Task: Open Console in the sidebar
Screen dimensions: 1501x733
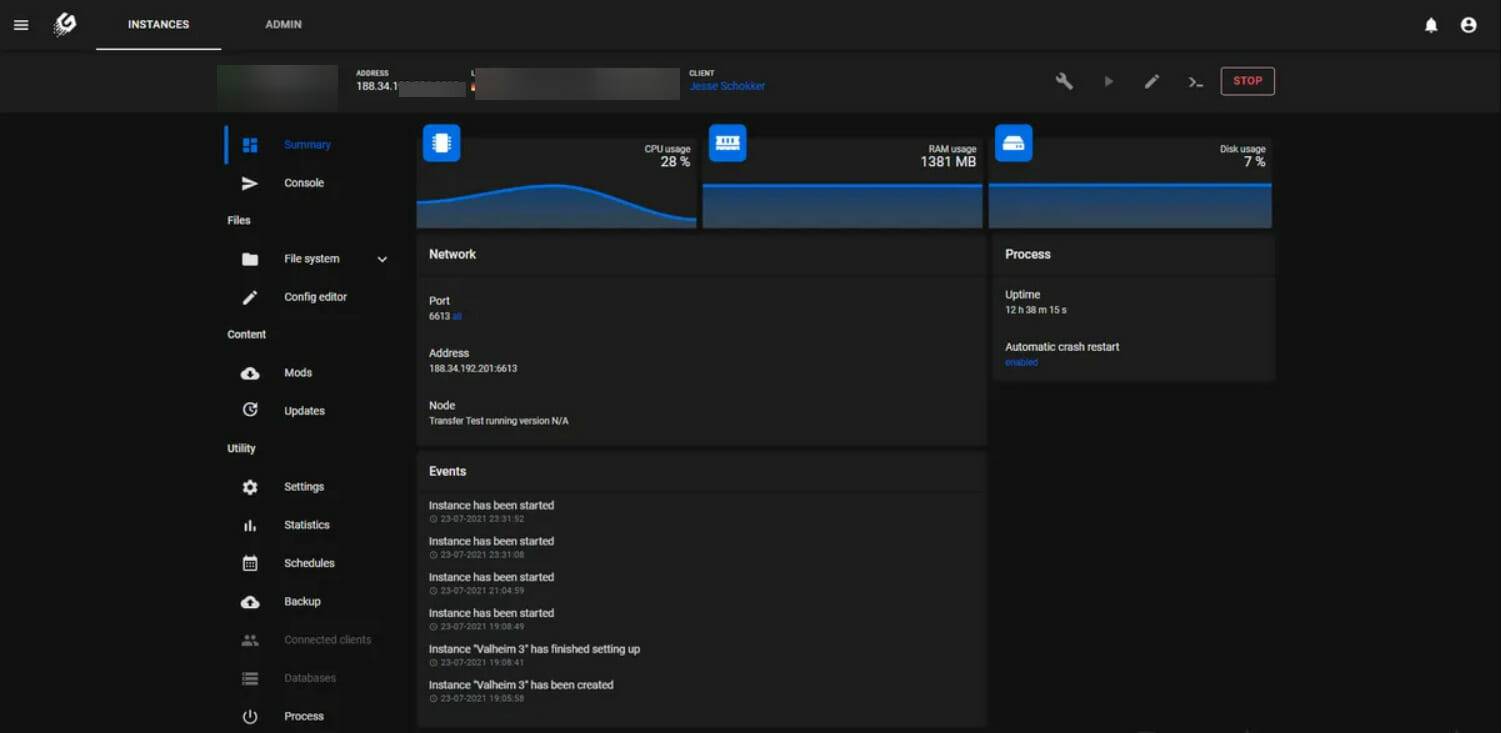Action: pyautogui.click(x=303, y=183)
